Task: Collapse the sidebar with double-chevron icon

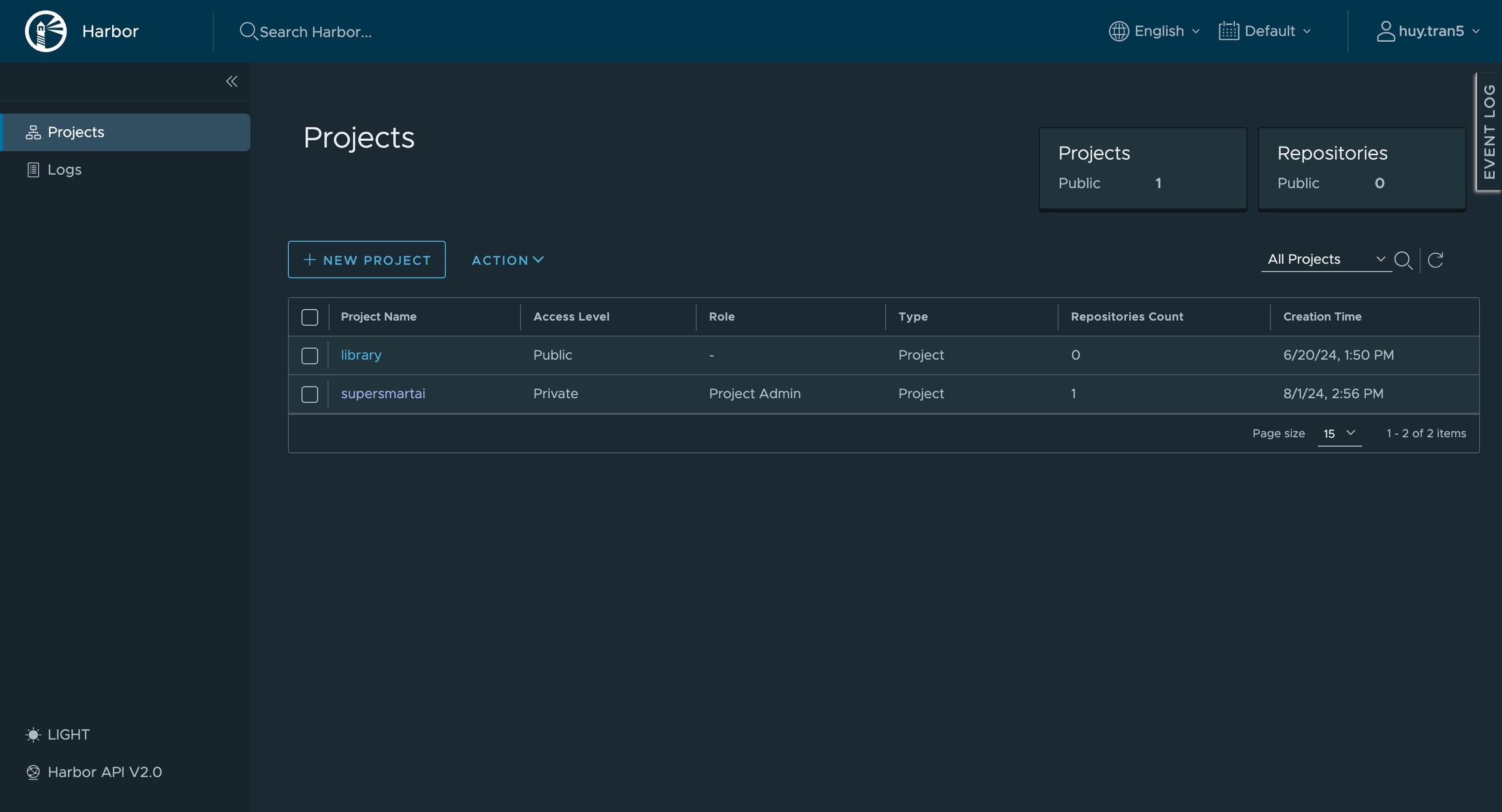Action: click(x=231, y=81)
